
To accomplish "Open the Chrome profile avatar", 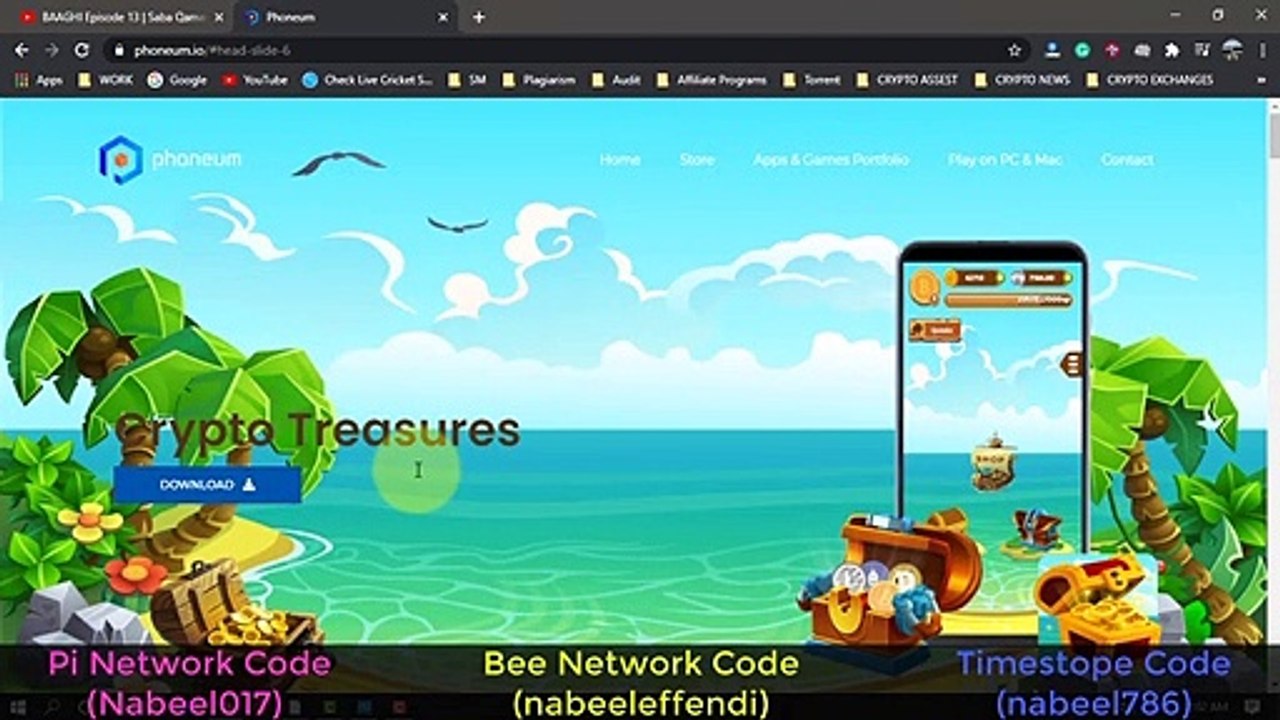I will pyautogui.click(x=1232, y=50).
